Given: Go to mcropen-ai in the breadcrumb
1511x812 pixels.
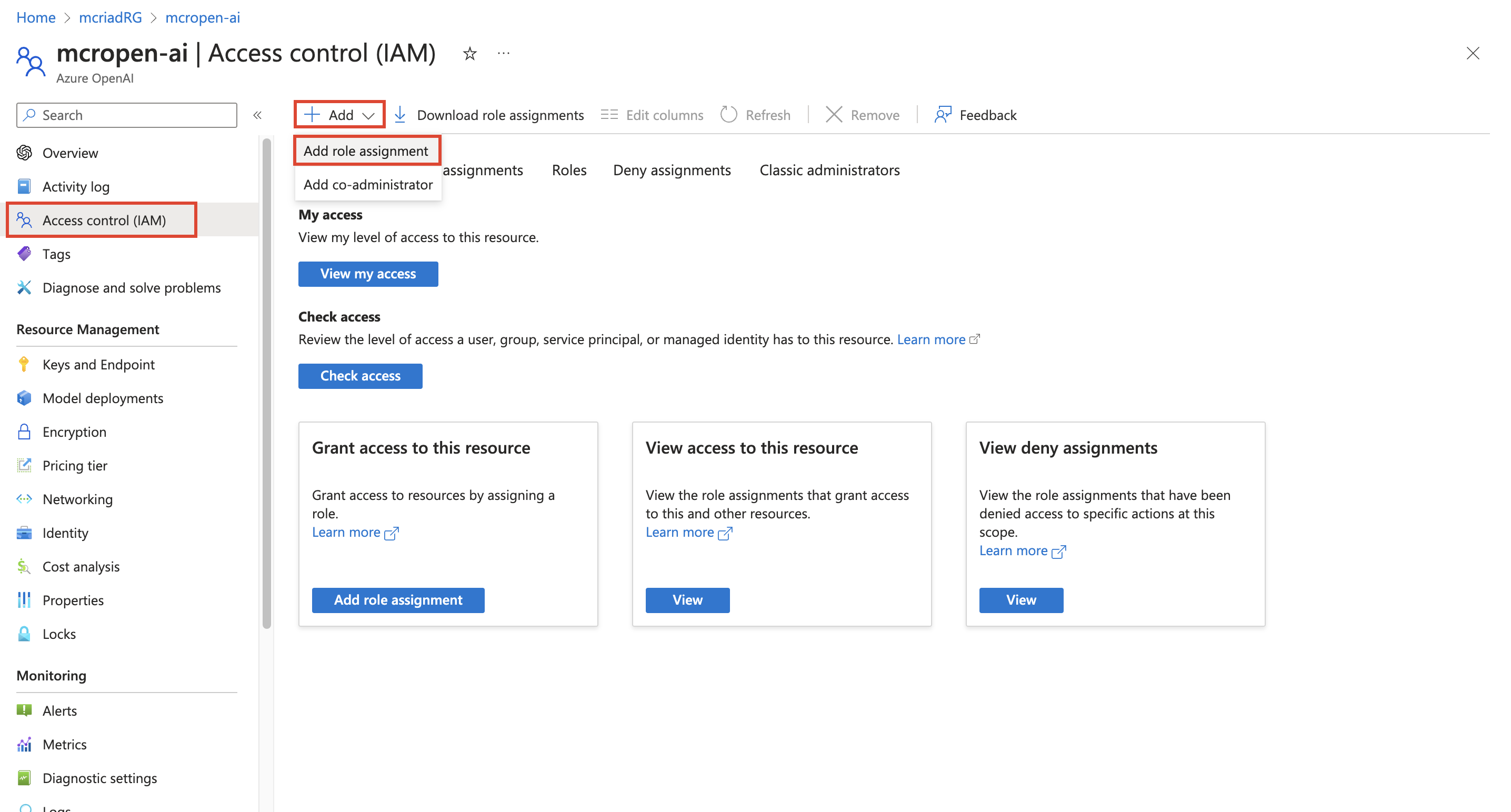Looking at the screenshot, I should pos(203,17).
